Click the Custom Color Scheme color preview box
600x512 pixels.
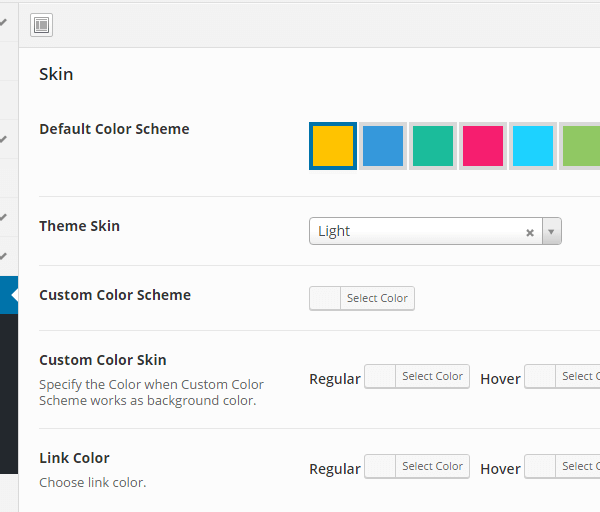click(325, 298)
